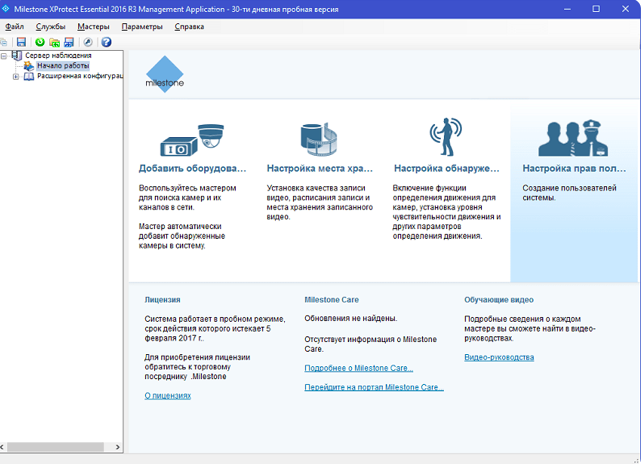This screenshot has width=641, height=464.
Task: Open help via the blue question mark icon
Action: pyautogui.click(x=106, y=42)
